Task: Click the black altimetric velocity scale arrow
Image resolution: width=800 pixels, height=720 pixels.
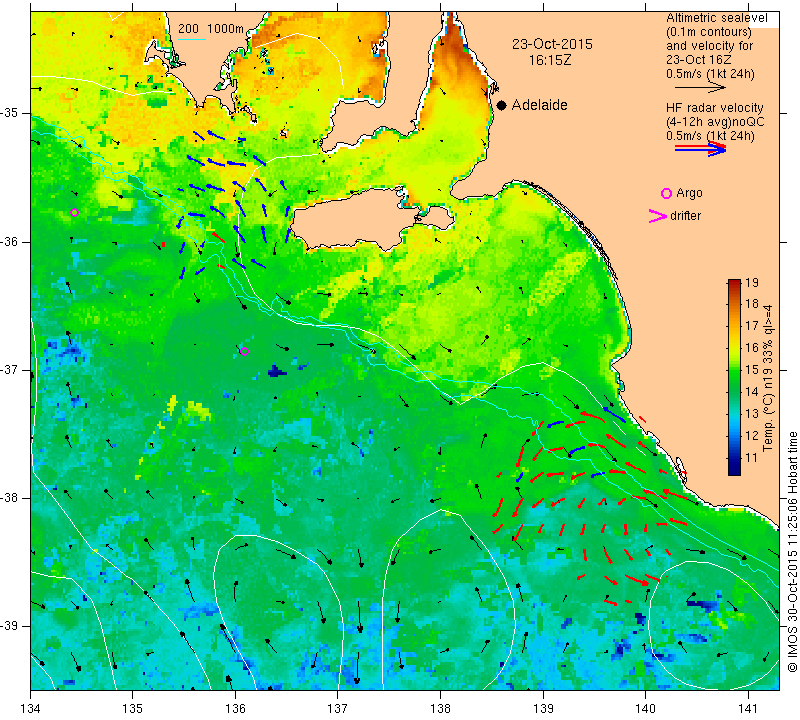Action: [x=700, y=88]
